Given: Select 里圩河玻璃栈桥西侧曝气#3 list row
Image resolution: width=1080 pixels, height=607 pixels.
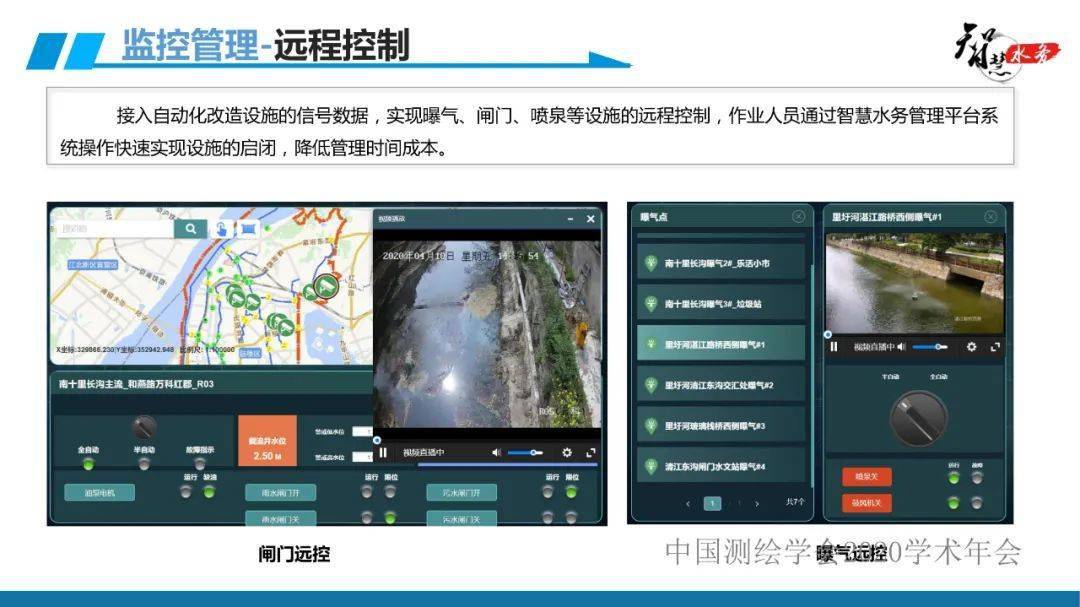Looking at the screenshot, I should click(x=720, y=426).
